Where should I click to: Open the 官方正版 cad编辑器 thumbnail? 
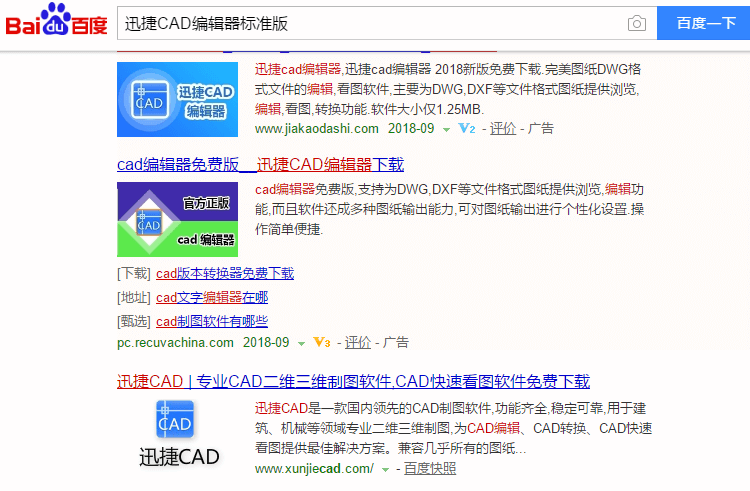pyautogui.click(x=177, y=219)
